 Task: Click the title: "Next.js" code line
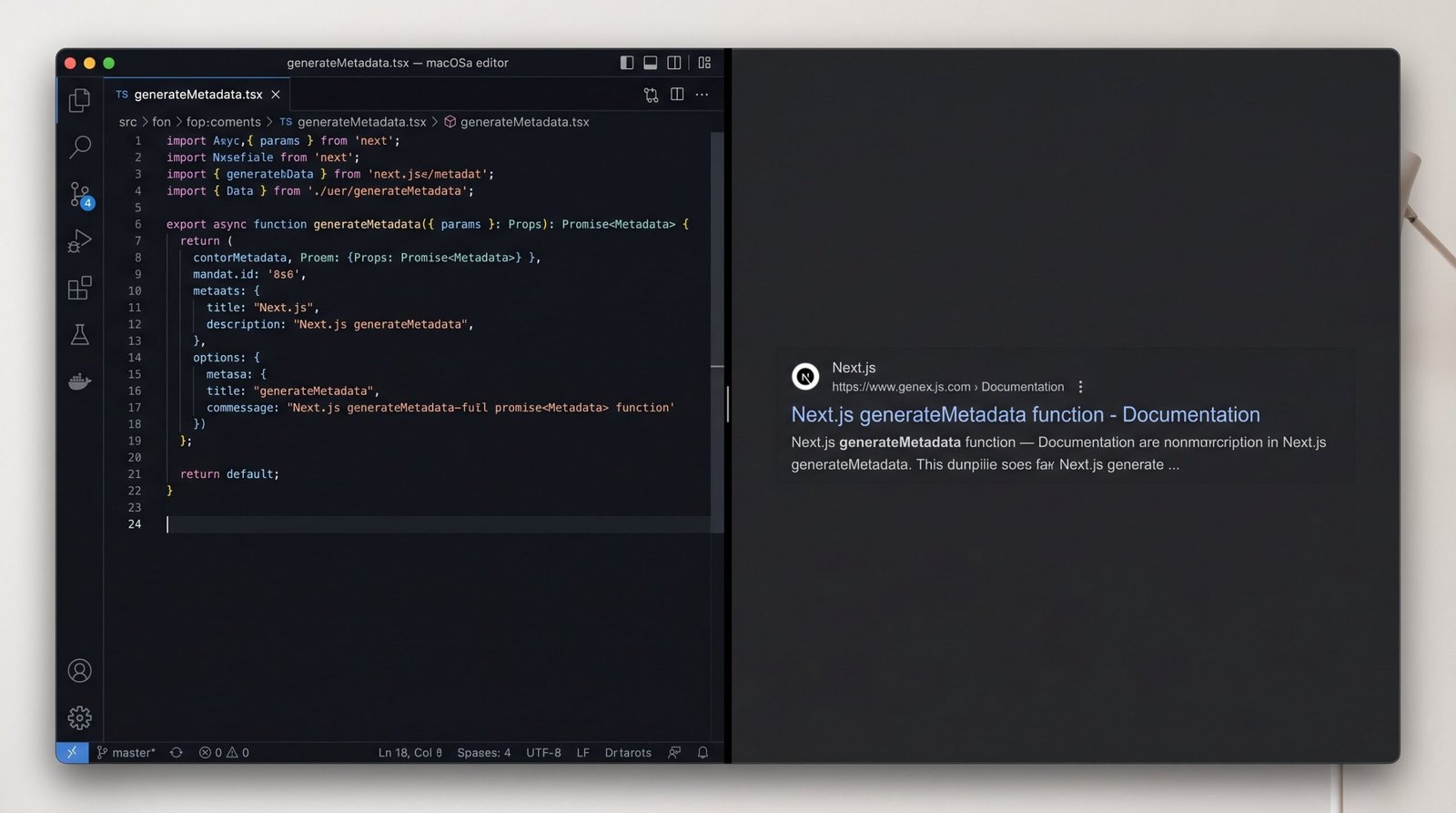pyautogui.click(x=263, y=308)
